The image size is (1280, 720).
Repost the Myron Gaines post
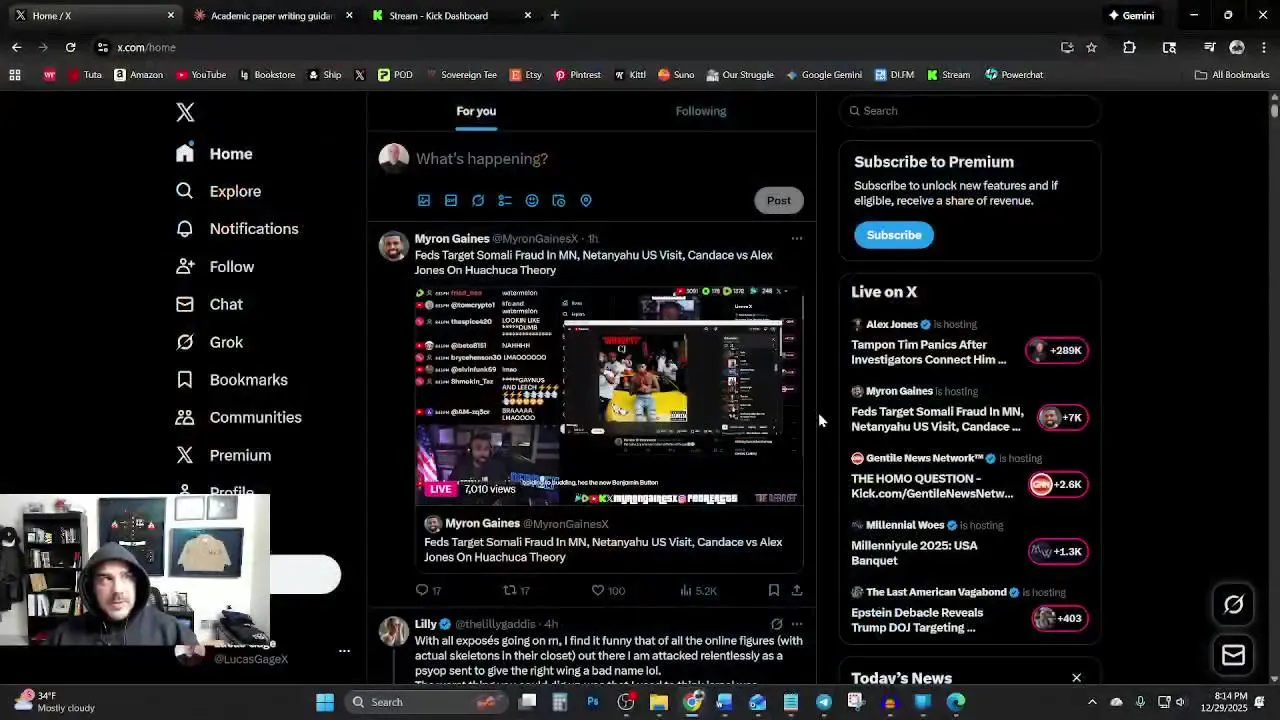[516, 590]
